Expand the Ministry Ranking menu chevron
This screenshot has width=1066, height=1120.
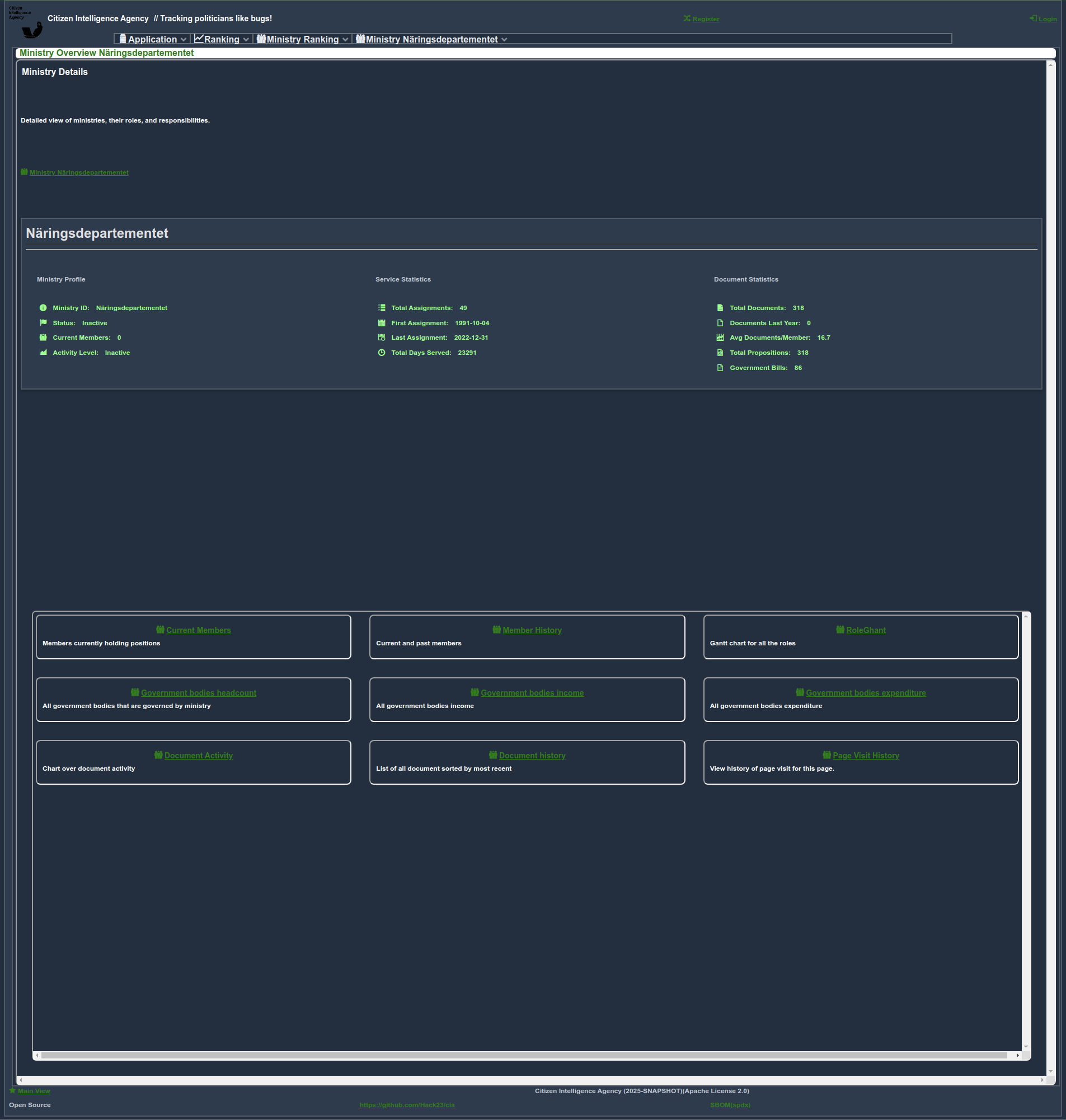tap(345, 40)
